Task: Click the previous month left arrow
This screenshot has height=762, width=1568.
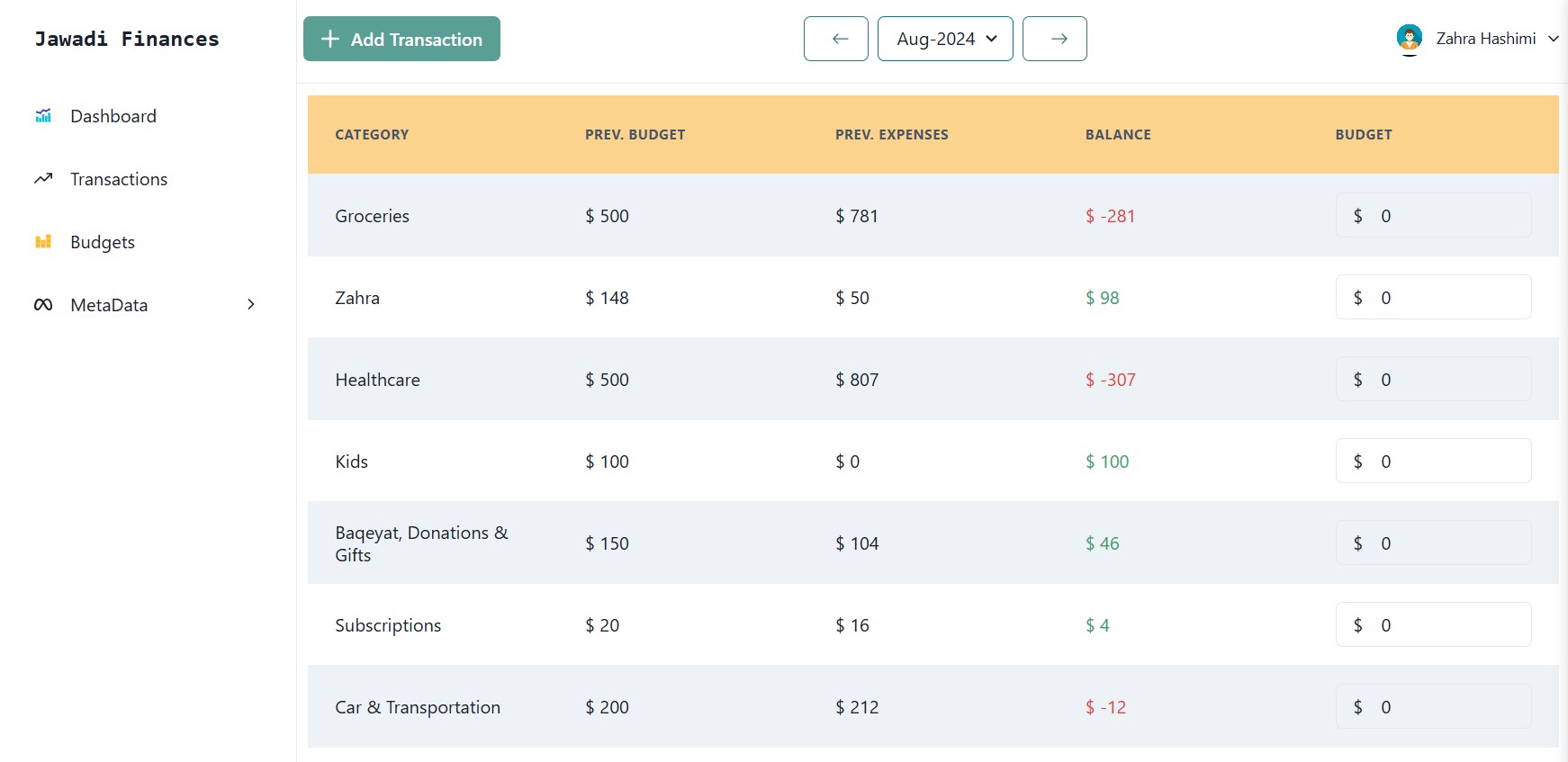Action: click(x=836, y=39)
